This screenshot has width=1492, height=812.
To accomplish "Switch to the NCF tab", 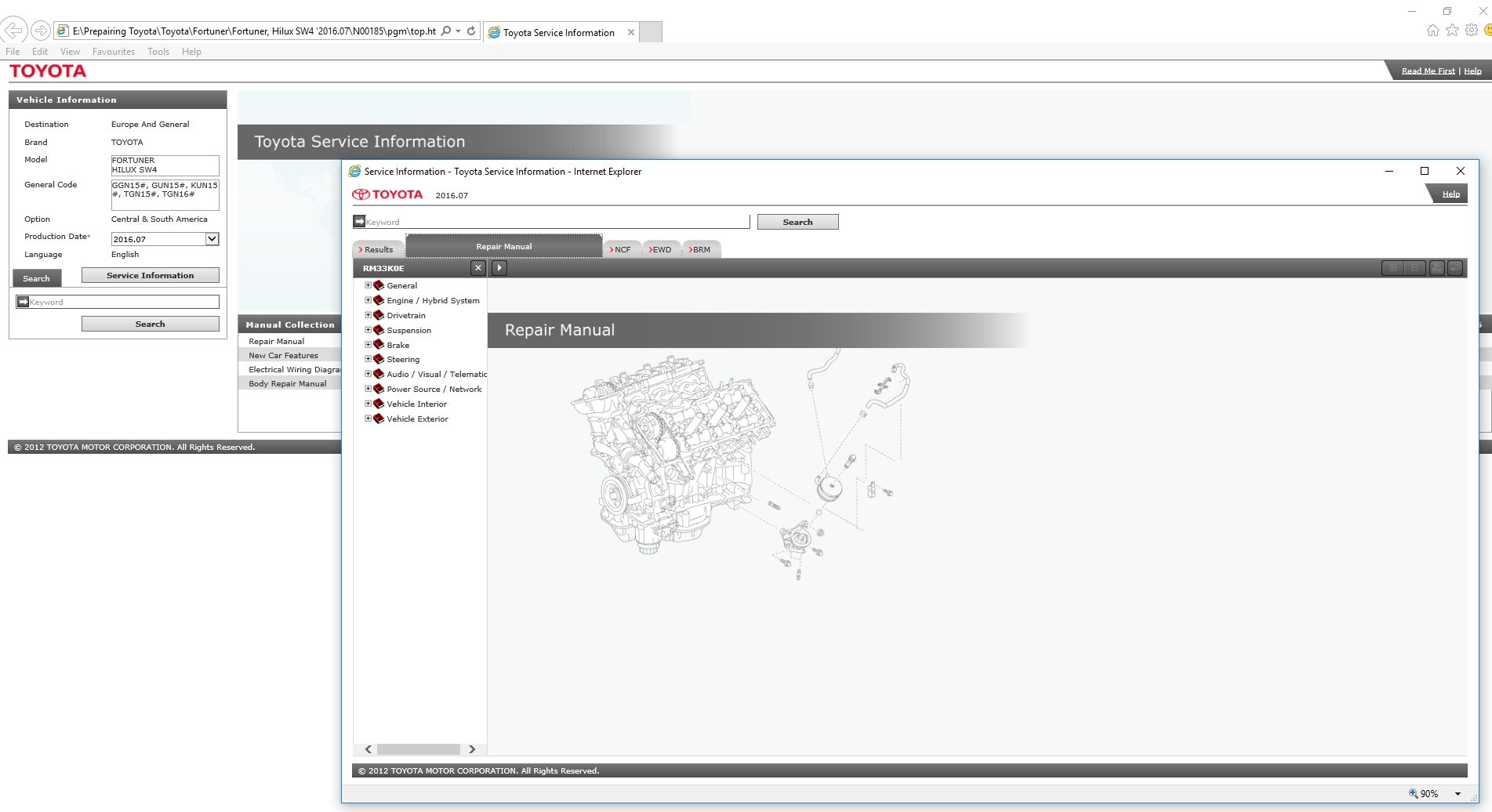I will (622, 249).
